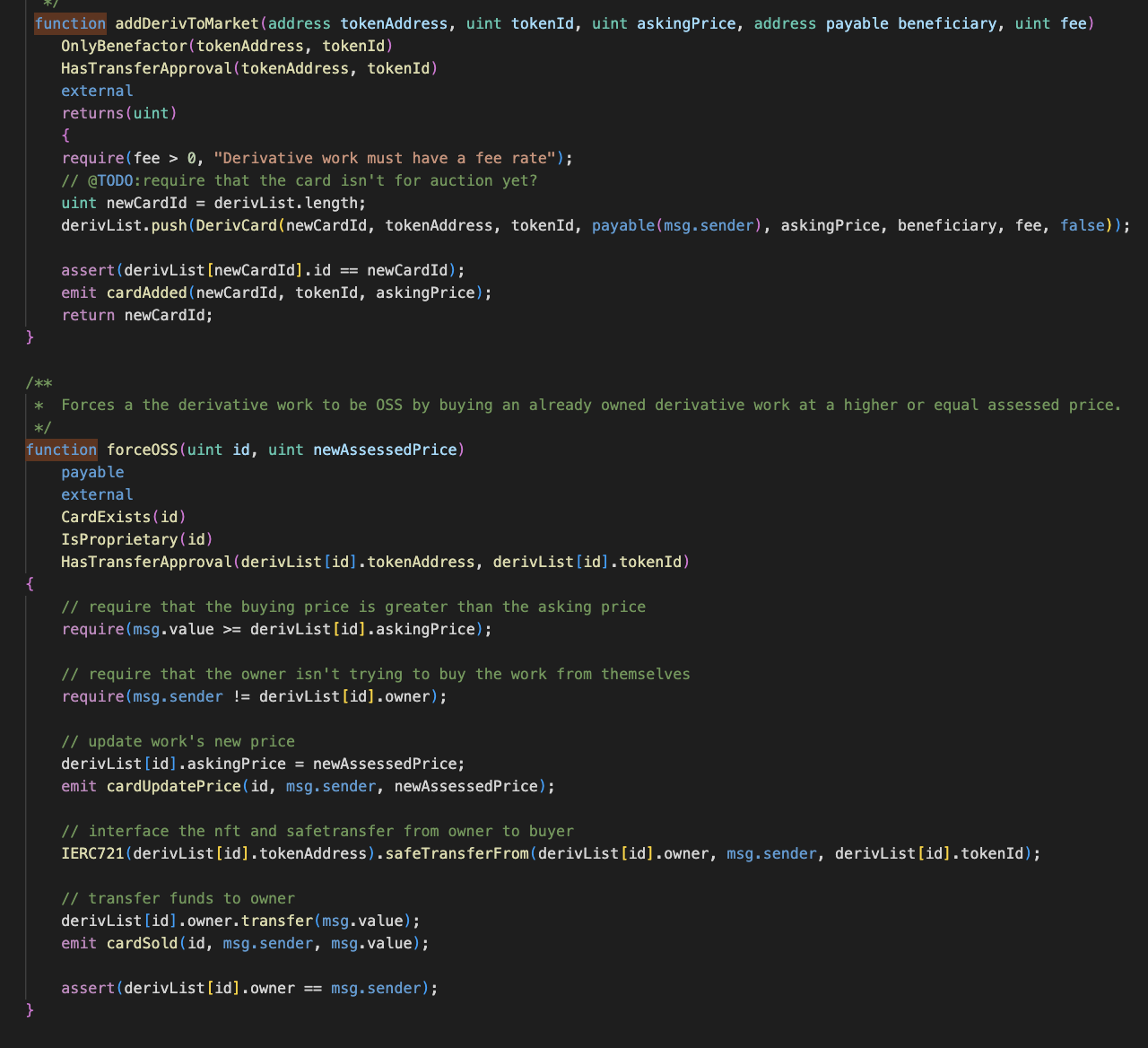
Task: Click the emit cardAdded statement
Action: [276, 293]
